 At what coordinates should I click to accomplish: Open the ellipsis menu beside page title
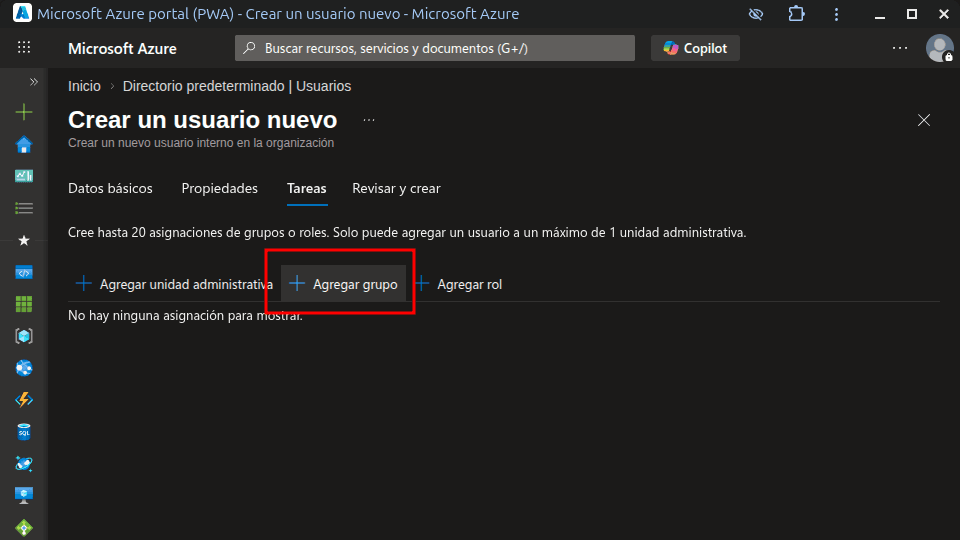click(x=369, y=120)
